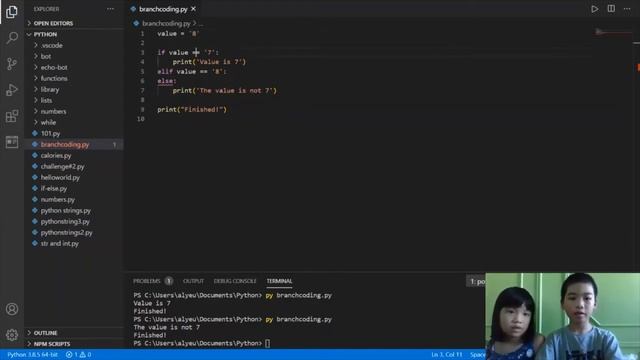640x360 pixels.
Task: Click the terminal input prompt
Action: click(x=267, y=344)
